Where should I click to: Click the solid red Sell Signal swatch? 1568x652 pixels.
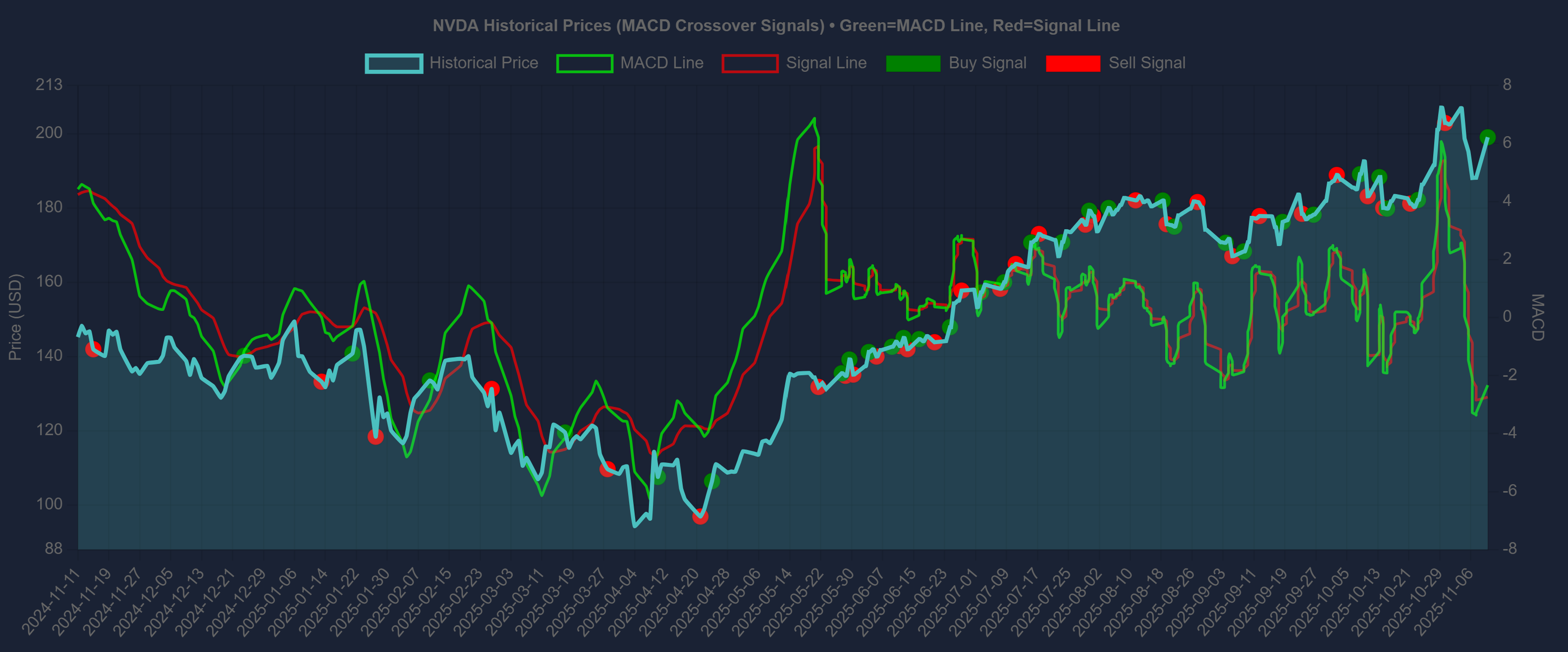[x=1073, y=63]
